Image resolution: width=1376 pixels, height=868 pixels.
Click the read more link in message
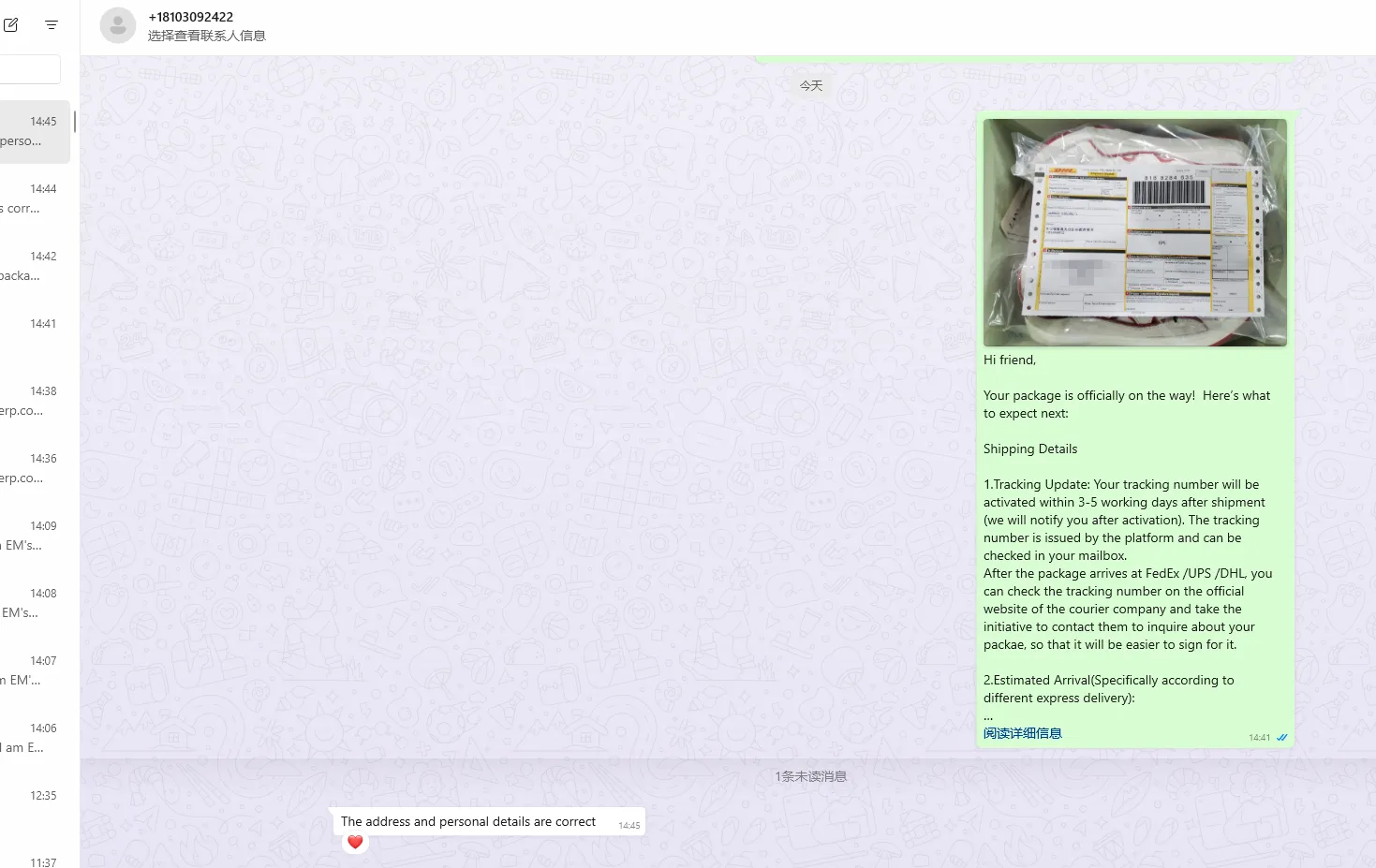click(1022, 733)
